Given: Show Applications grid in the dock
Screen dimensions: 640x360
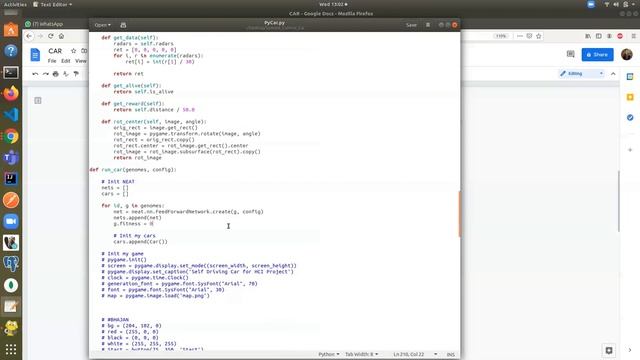Looking at the screenshot, I should coord(11,349).
